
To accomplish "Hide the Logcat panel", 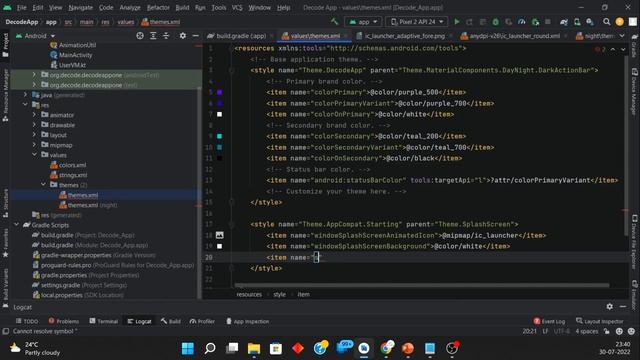I will 623,307.
